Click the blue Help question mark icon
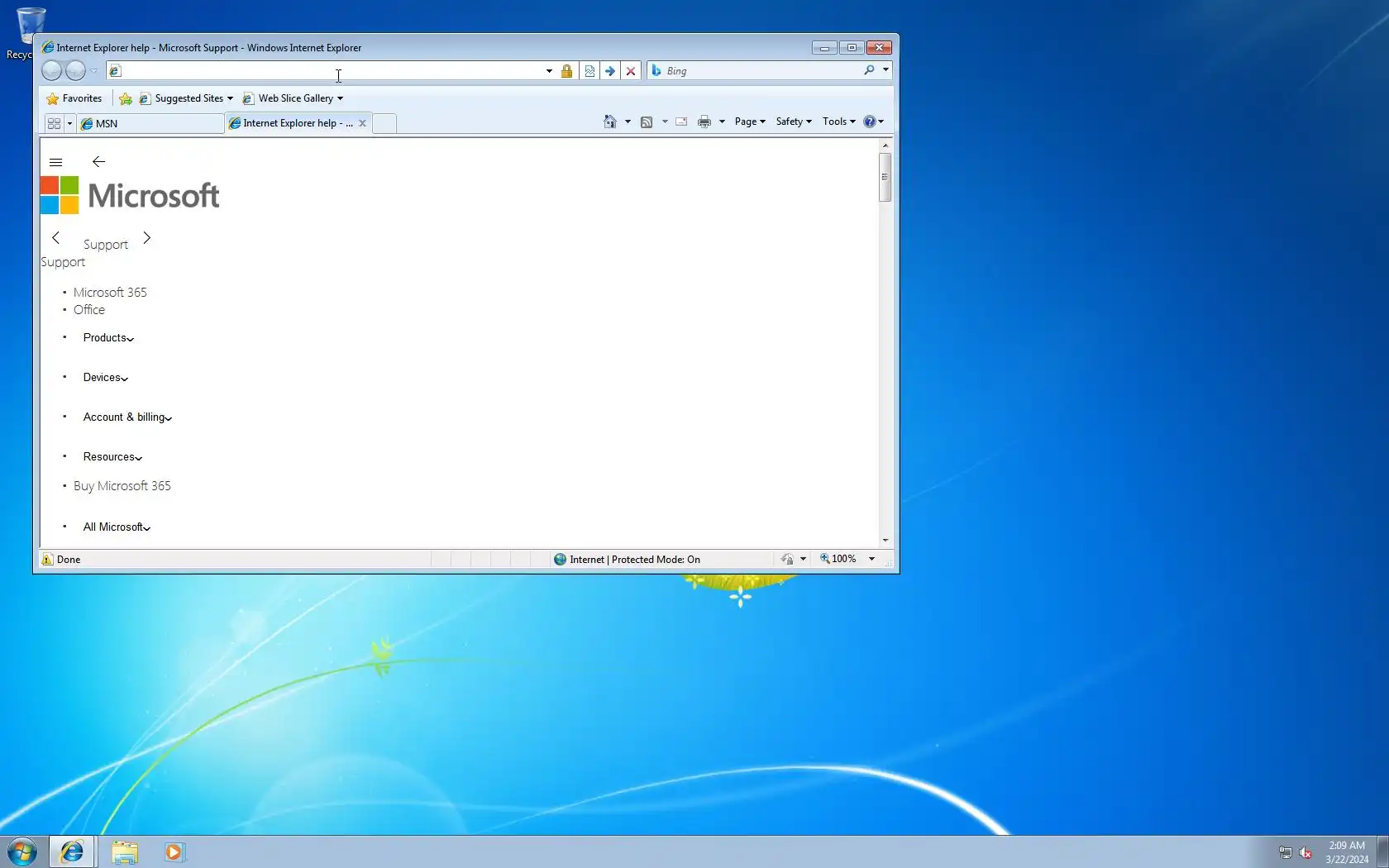 [x=870, y=122]
